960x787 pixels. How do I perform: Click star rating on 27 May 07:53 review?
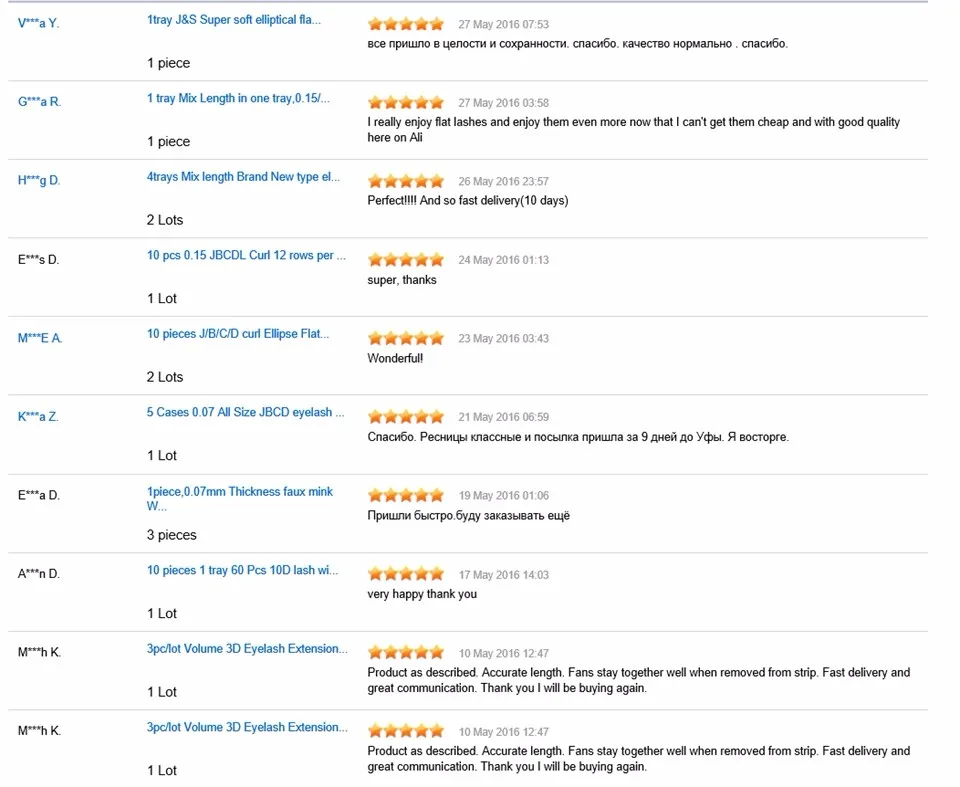[406, 24]
